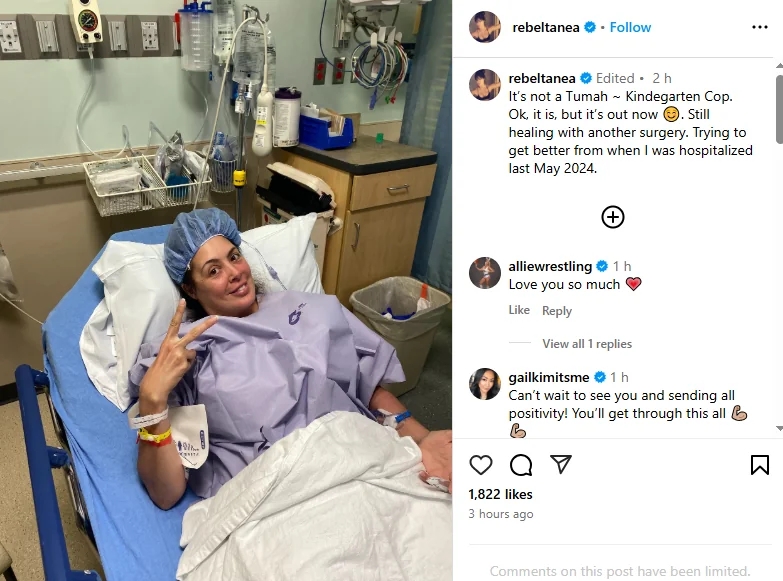Image resolution: width=783 pixels, height=581 pixels.
Task: Open gailkimitsme profile avatar
Action: click(x=485, y=384)
